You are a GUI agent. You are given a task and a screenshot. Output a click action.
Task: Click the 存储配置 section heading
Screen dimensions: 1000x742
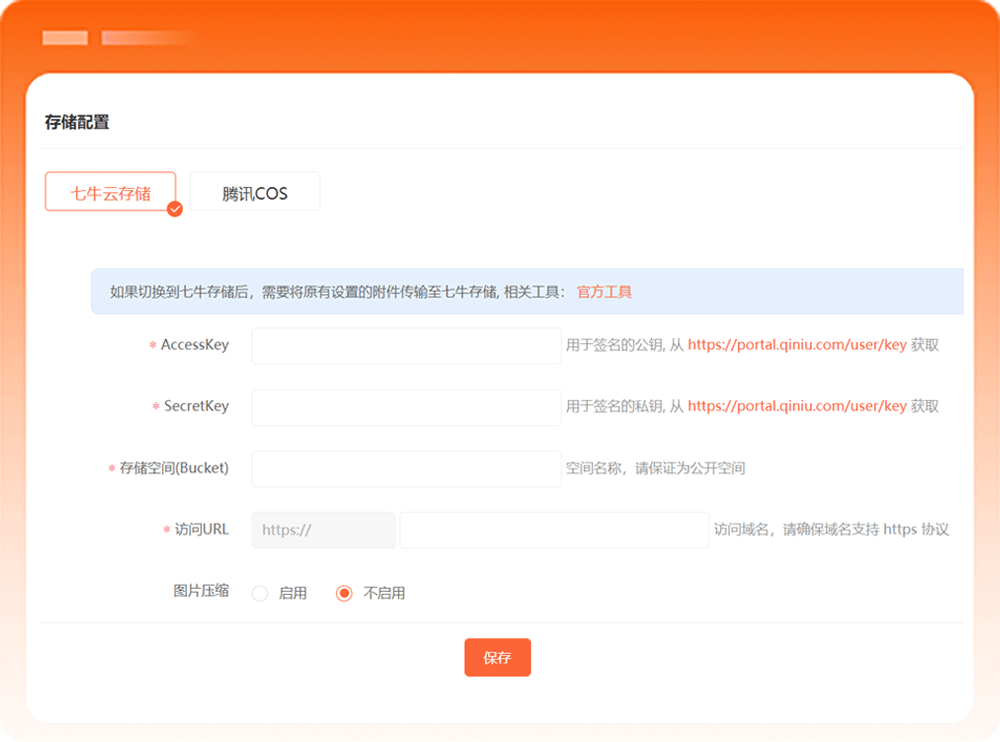pyautogui.click(x=77, y=122)
